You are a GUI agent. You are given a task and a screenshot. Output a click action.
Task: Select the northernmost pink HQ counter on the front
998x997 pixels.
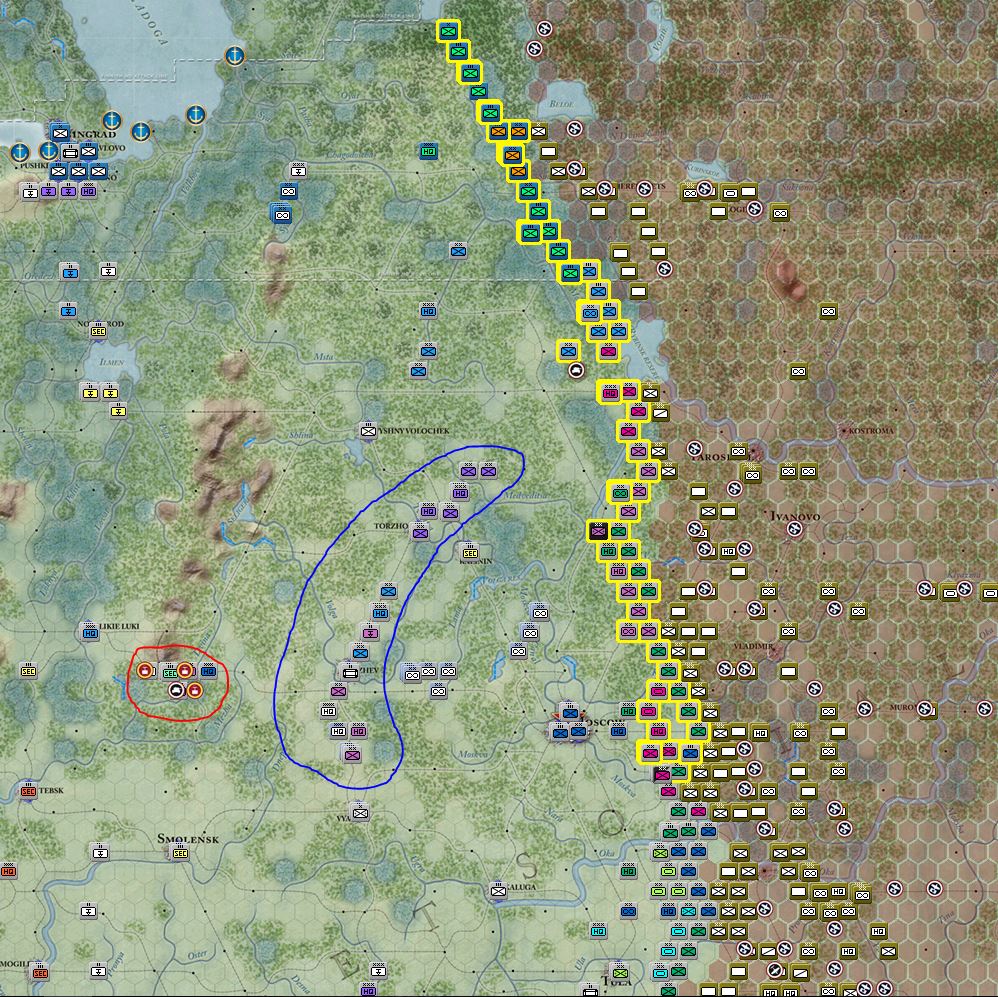[610, 393]
